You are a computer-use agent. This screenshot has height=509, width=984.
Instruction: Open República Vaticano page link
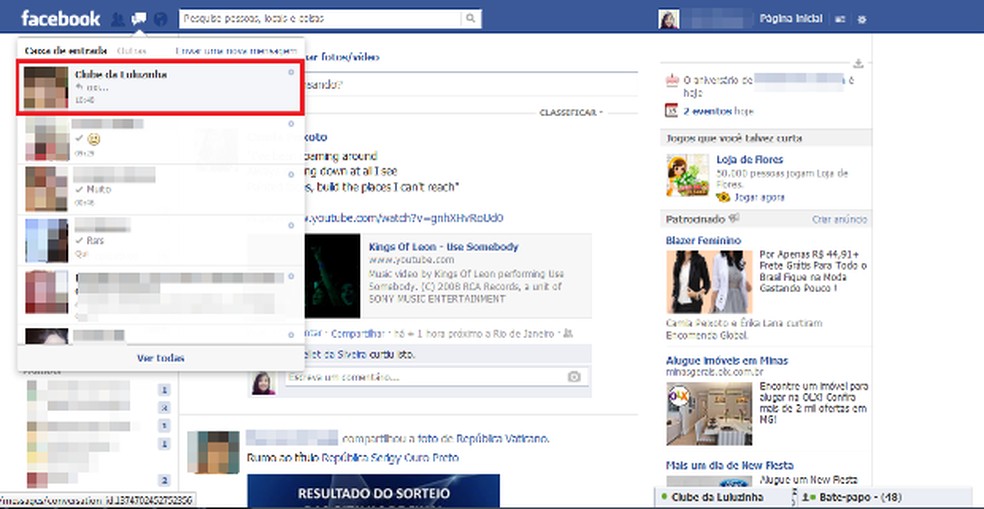click(x=502, y=438)
